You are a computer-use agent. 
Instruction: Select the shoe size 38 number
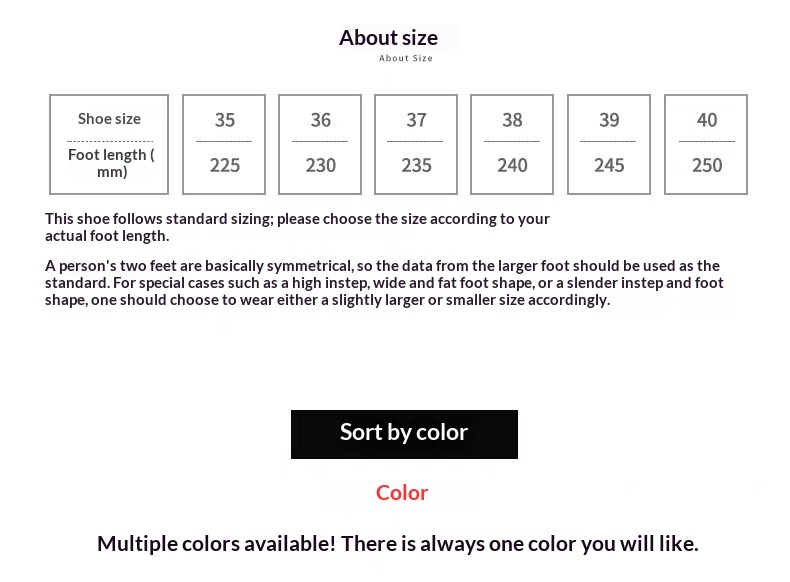point(512,120)
